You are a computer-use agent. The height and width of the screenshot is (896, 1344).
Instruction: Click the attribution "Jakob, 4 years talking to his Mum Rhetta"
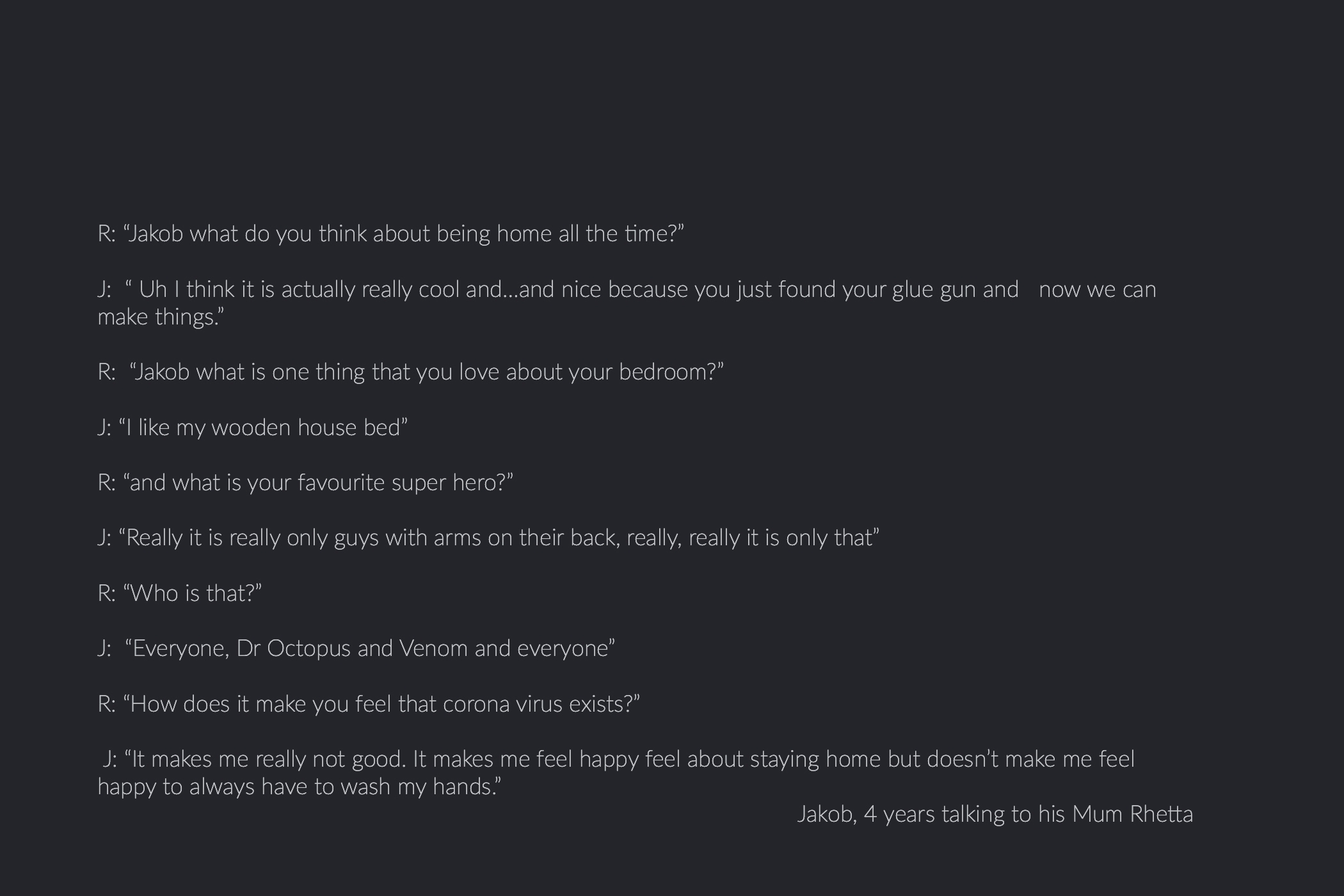(x=995, y=815)
